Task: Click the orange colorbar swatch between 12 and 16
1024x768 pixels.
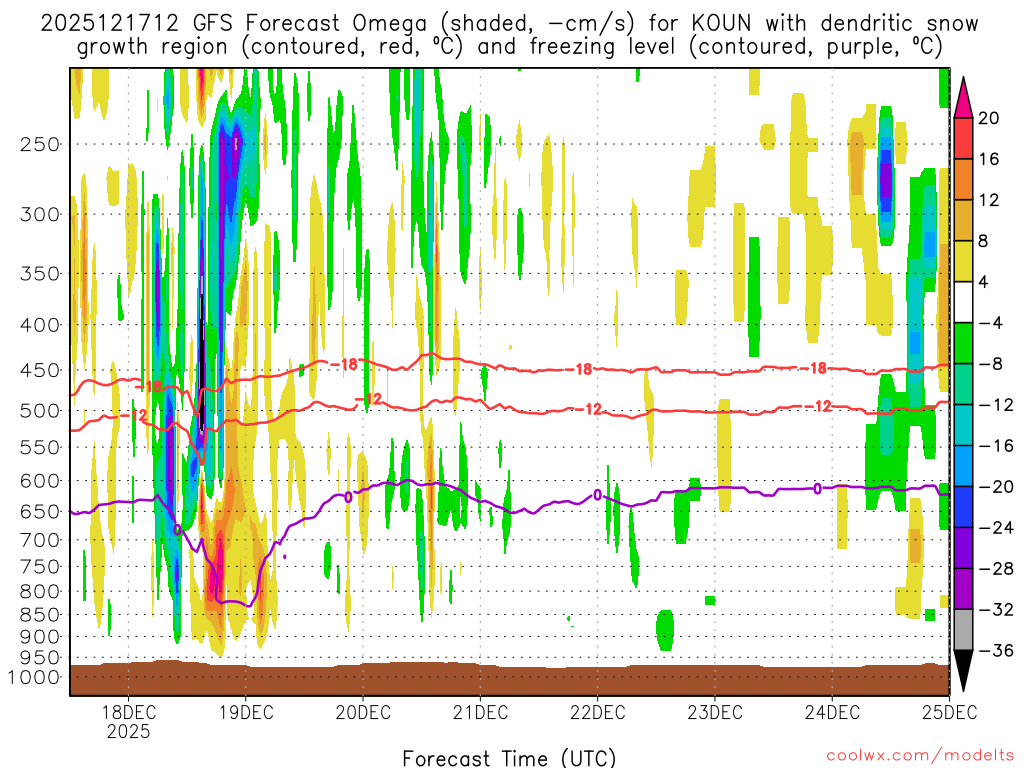Action: [x=963, y=180]
